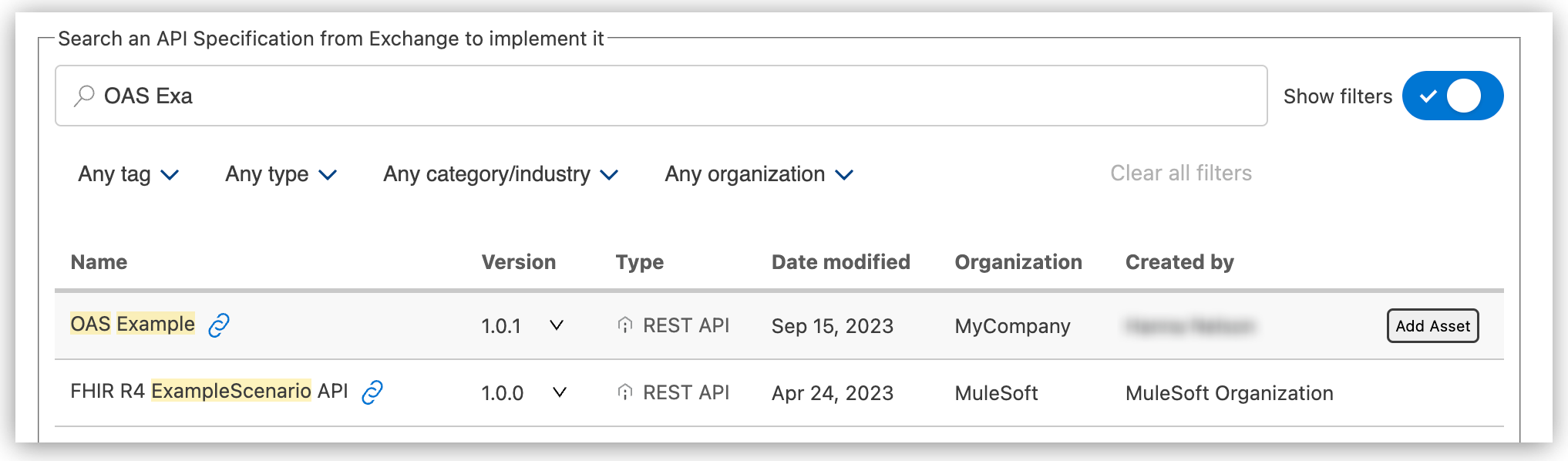The height and width of the screenshot is (461, 1568).
Task: Click the REST API icon in the OAS Example row
Action: click(624, 325)
